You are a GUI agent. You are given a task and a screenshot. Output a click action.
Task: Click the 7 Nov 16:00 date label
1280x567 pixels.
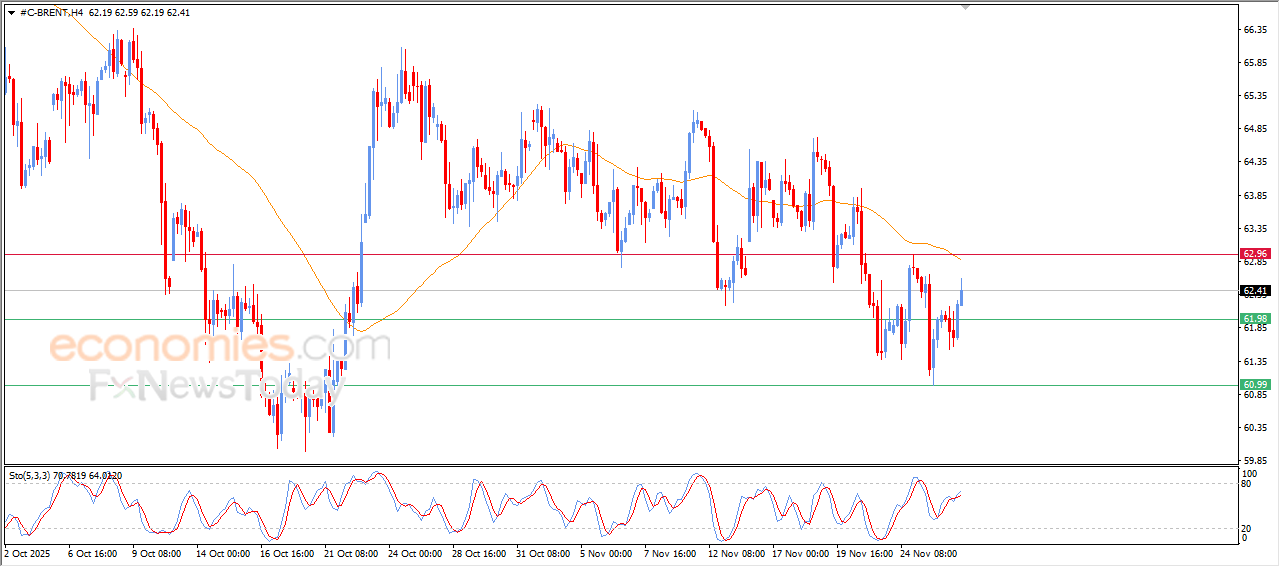(x=670, y=552)
